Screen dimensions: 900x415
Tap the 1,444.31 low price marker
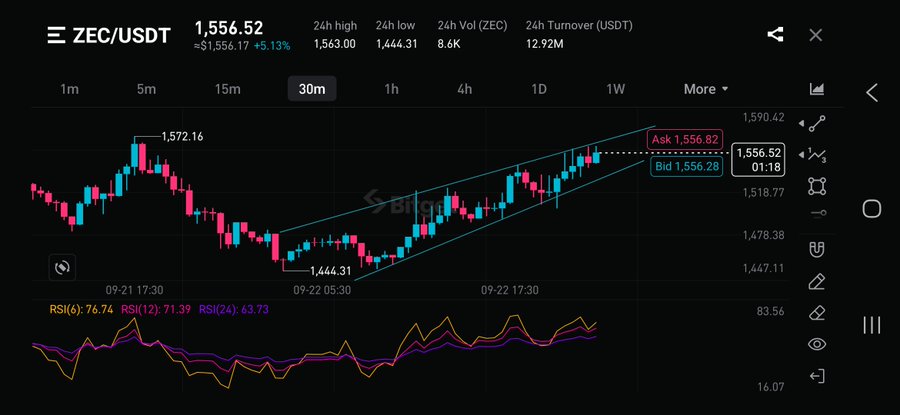(330, 270)
